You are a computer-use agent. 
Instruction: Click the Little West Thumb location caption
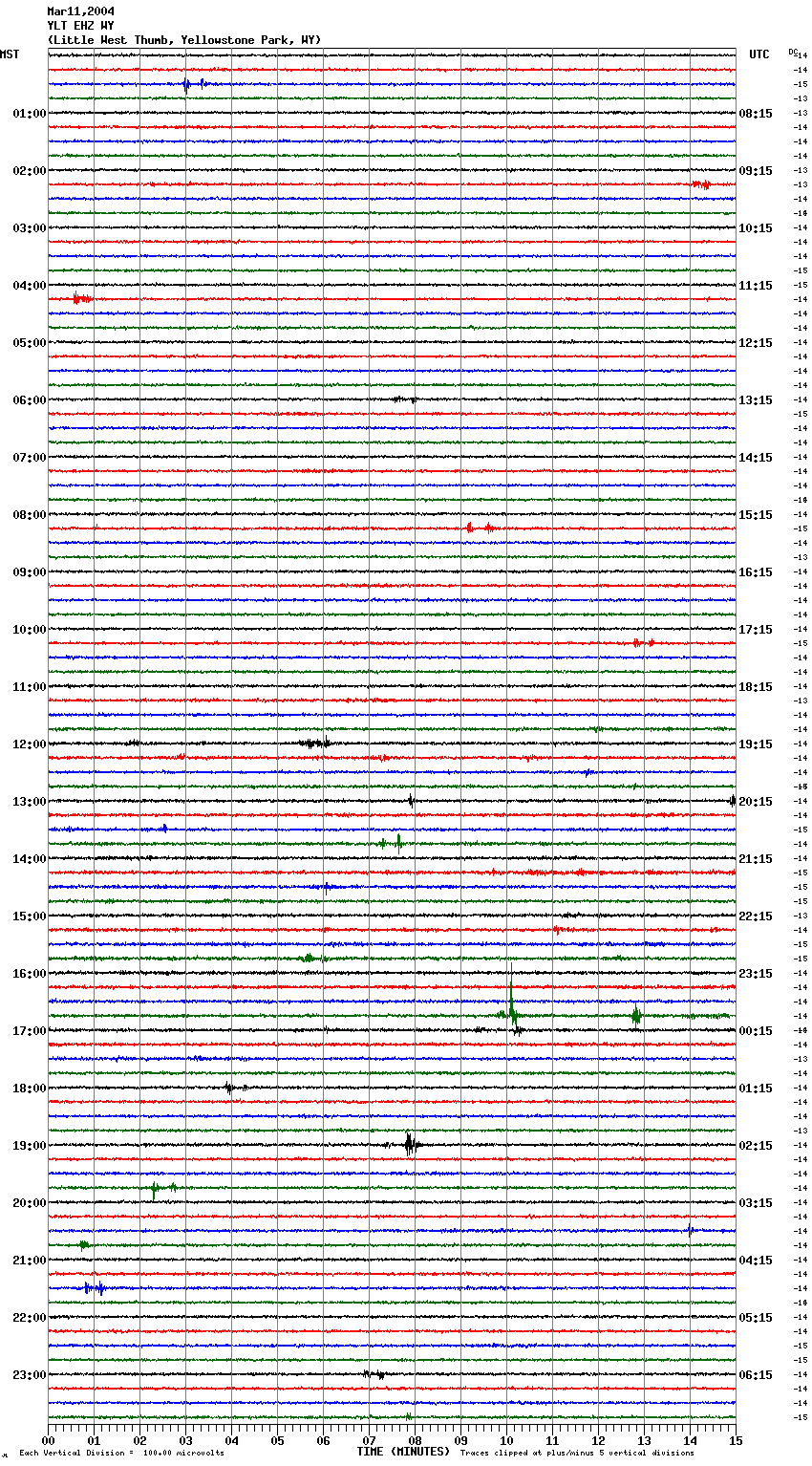click(x=184, y=40)
